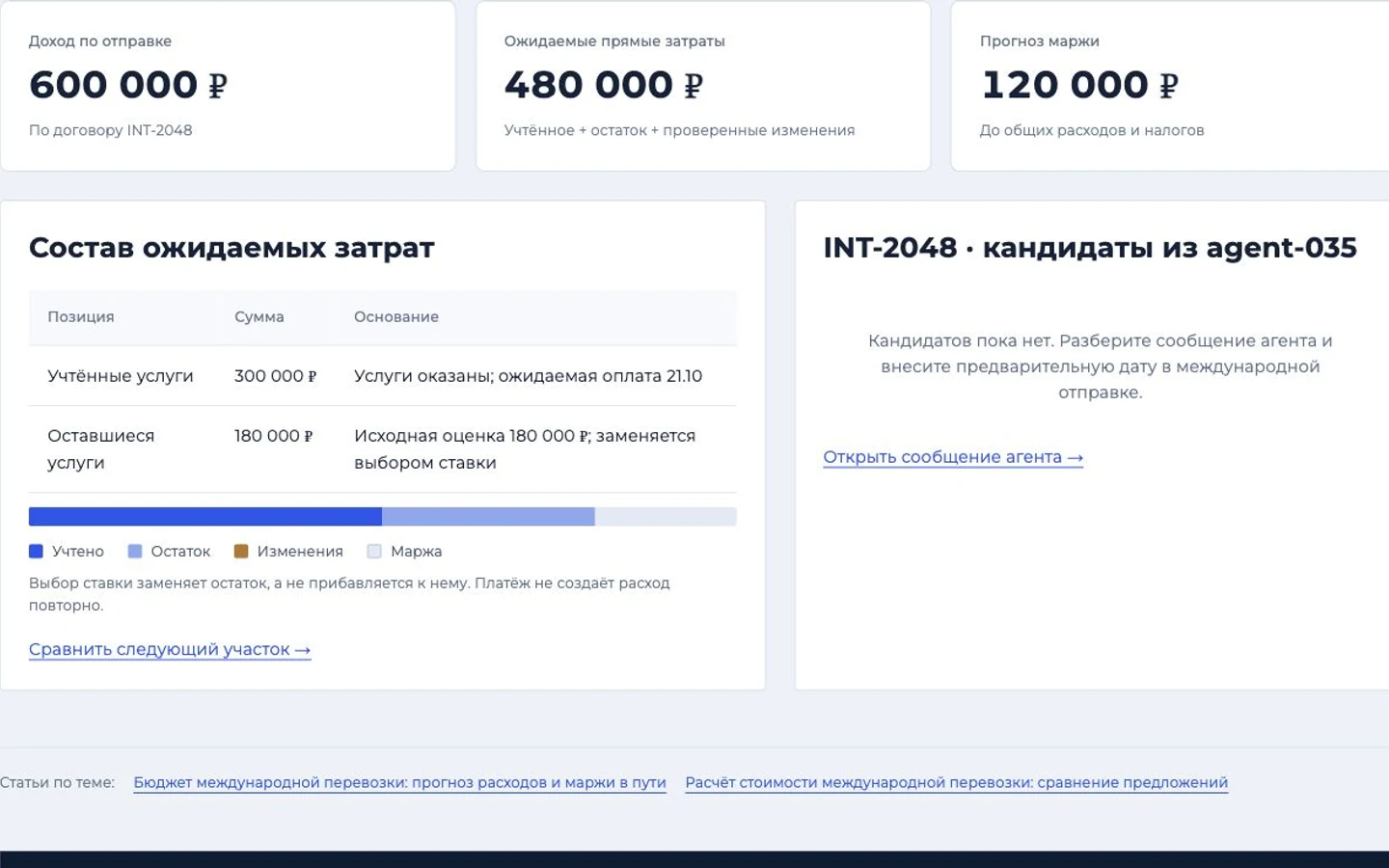Click the 'Учтённые услуги' row label
This screenshot has height=868, width=1389.
click(121, 376)
